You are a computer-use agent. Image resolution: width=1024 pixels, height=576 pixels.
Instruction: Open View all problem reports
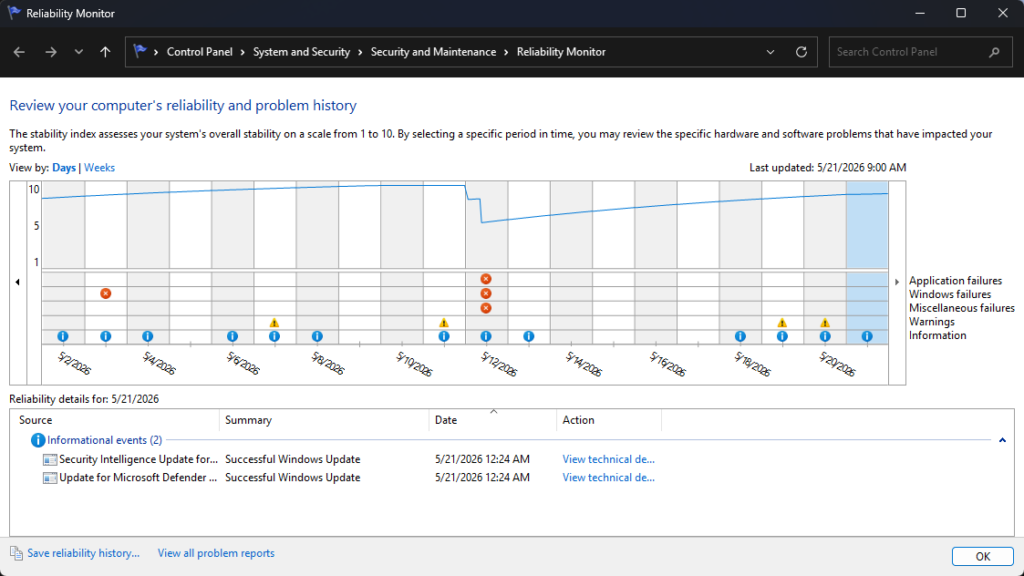pos(216,553)
